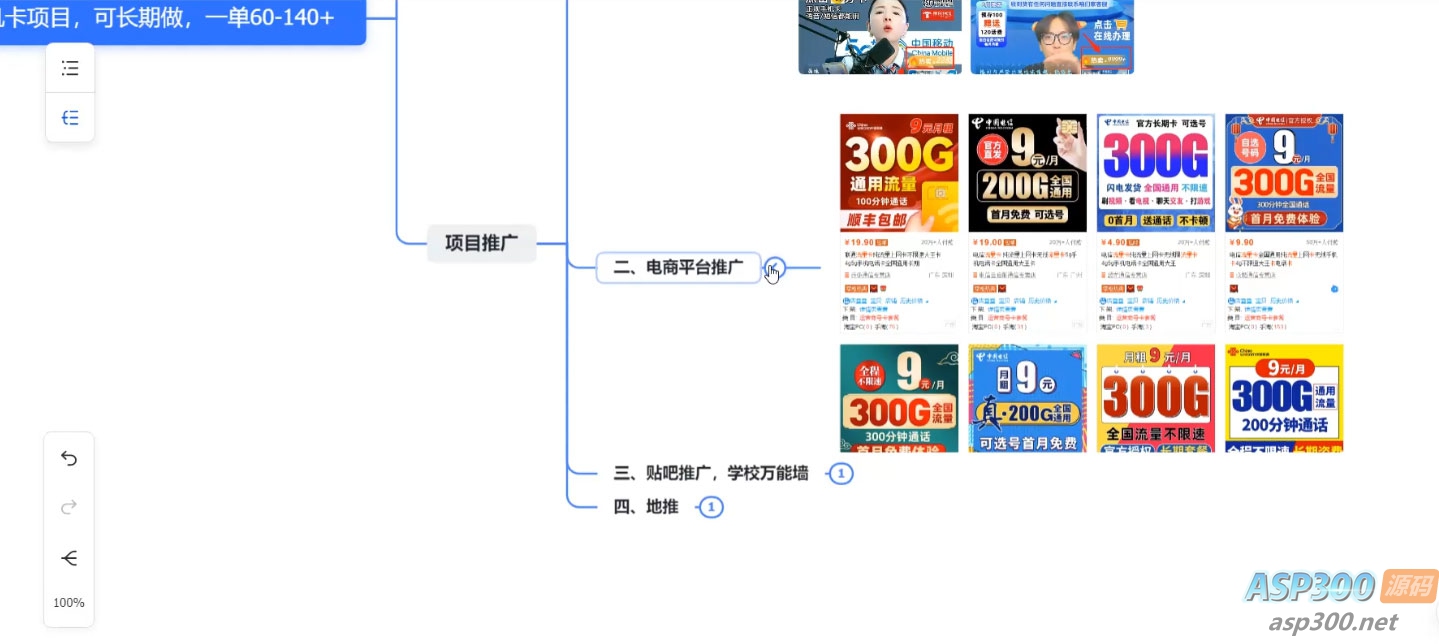Collapse the 二、电商平台推广 branch
This screenshot has height=644, width=1439.
coord(775,267)
